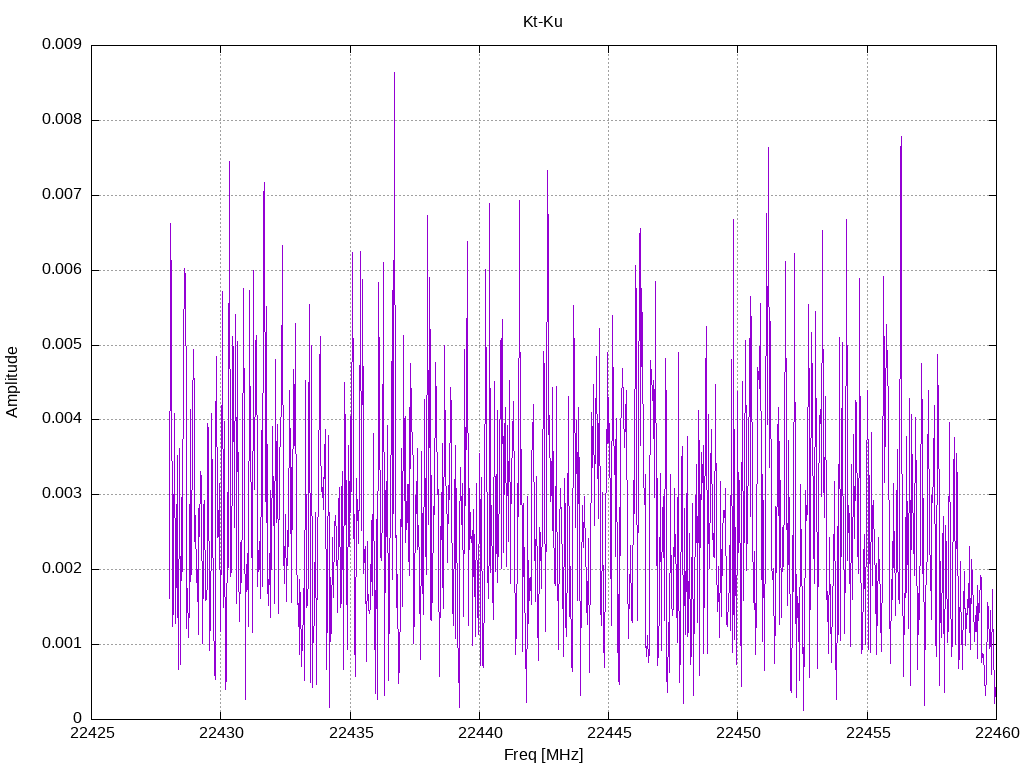
Task: Click x-axis tick label 22440
Action: (x=480, y=733)
